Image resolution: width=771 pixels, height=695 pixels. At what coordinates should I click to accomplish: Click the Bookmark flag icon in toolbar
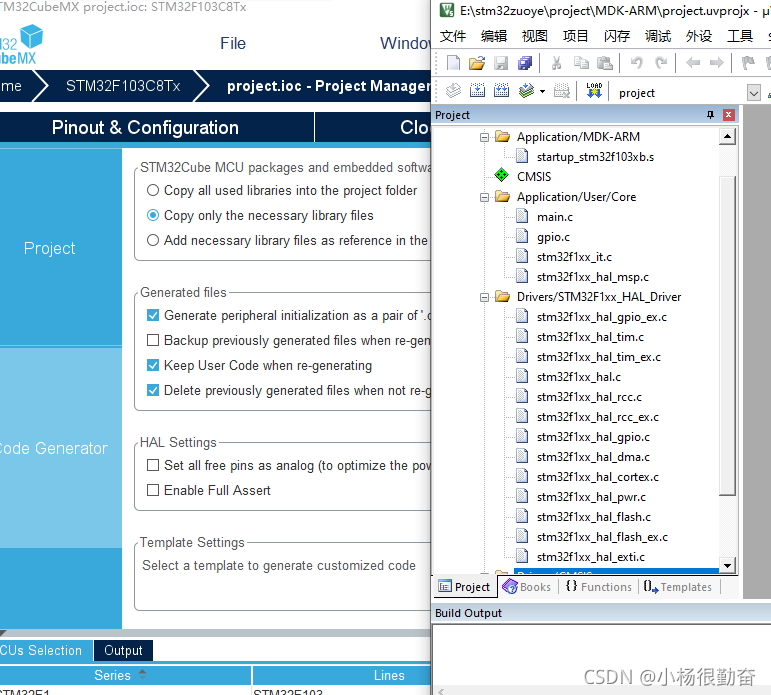748,63
